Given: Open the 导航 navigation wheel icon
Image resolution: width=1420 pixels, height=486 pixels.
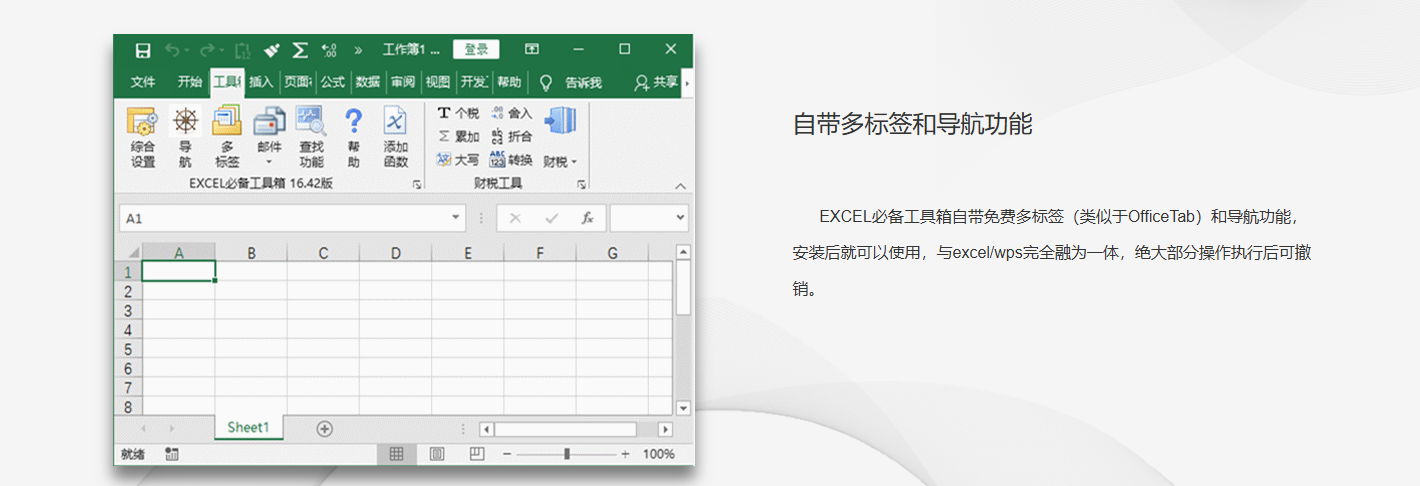Looking at the screenshot, I should tap(186, 137).
